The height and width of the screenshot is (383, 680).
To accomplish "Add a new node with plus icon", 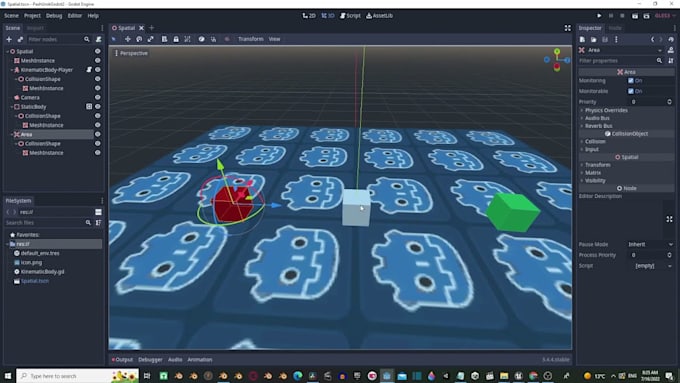I will [x=9, y=39].
